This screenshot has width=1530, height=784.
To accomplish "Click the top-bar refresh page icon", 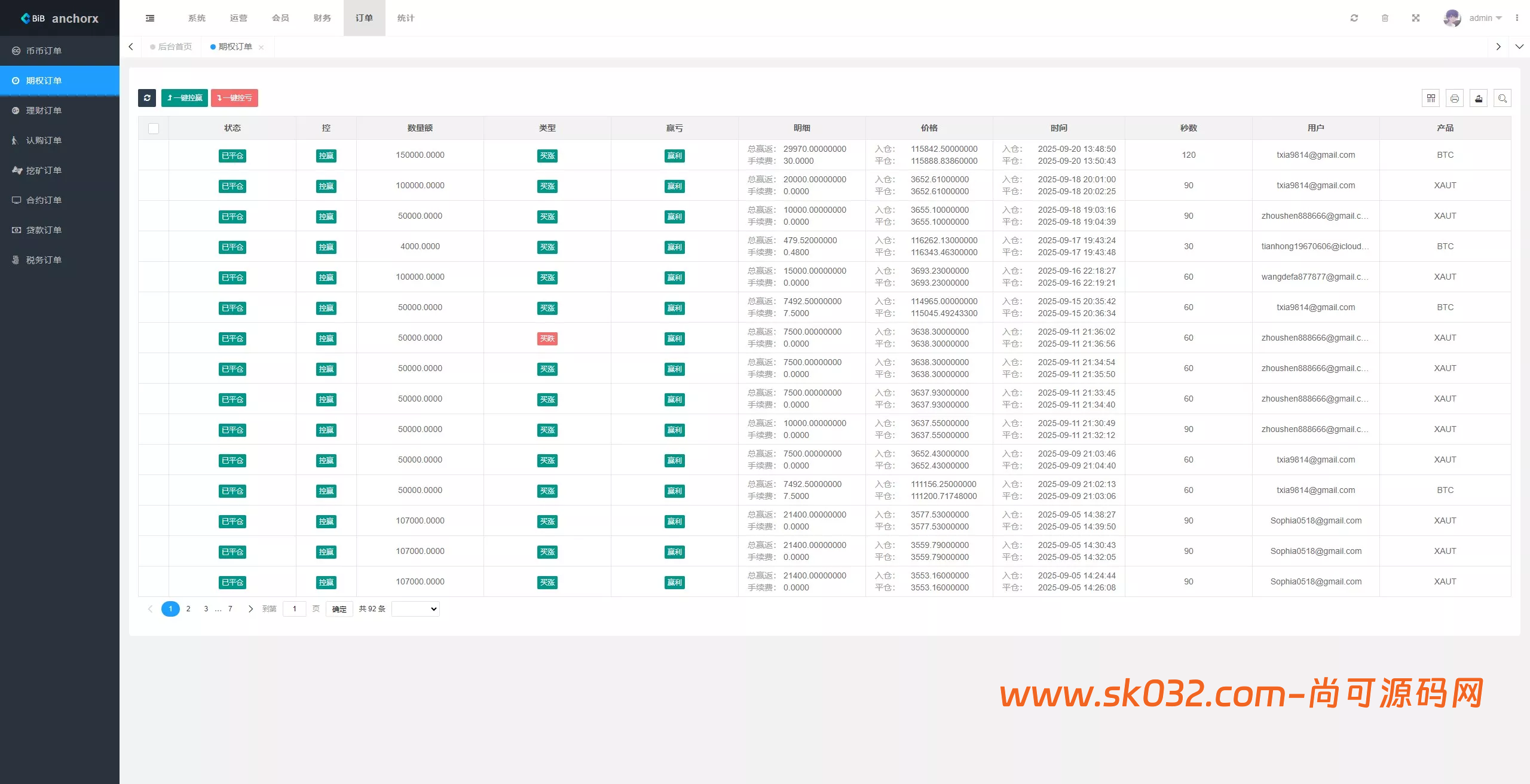I will tap(1354, 18).
